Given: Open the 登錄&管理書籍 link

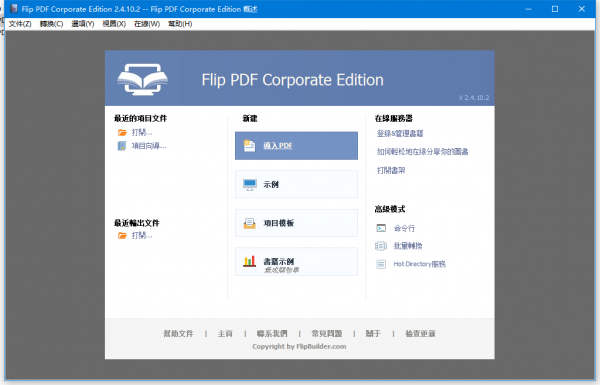Looking at the screenshot, I should (x=400, y=133).
